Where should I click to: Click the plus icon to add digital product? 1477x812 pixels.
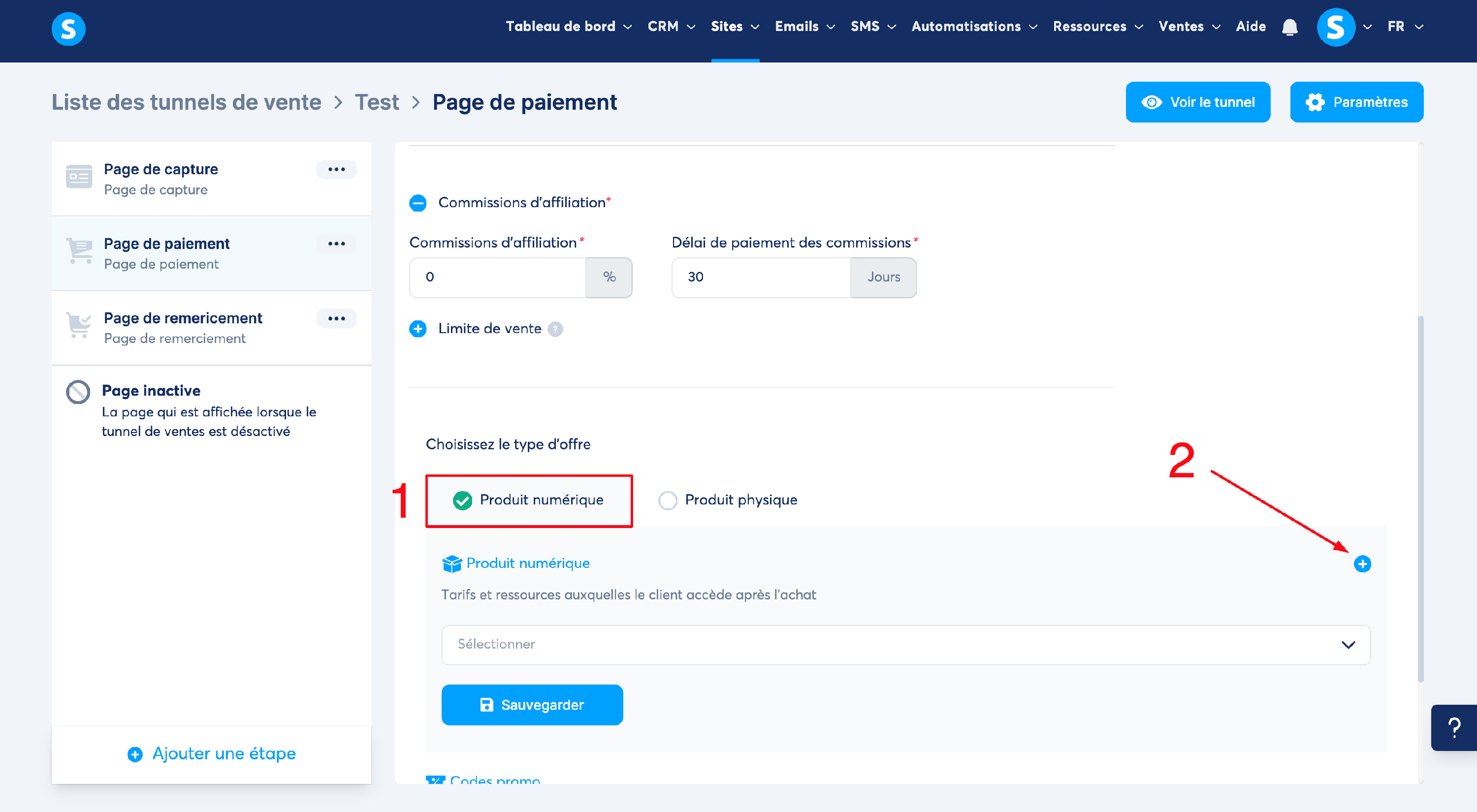pos(1362,564)
